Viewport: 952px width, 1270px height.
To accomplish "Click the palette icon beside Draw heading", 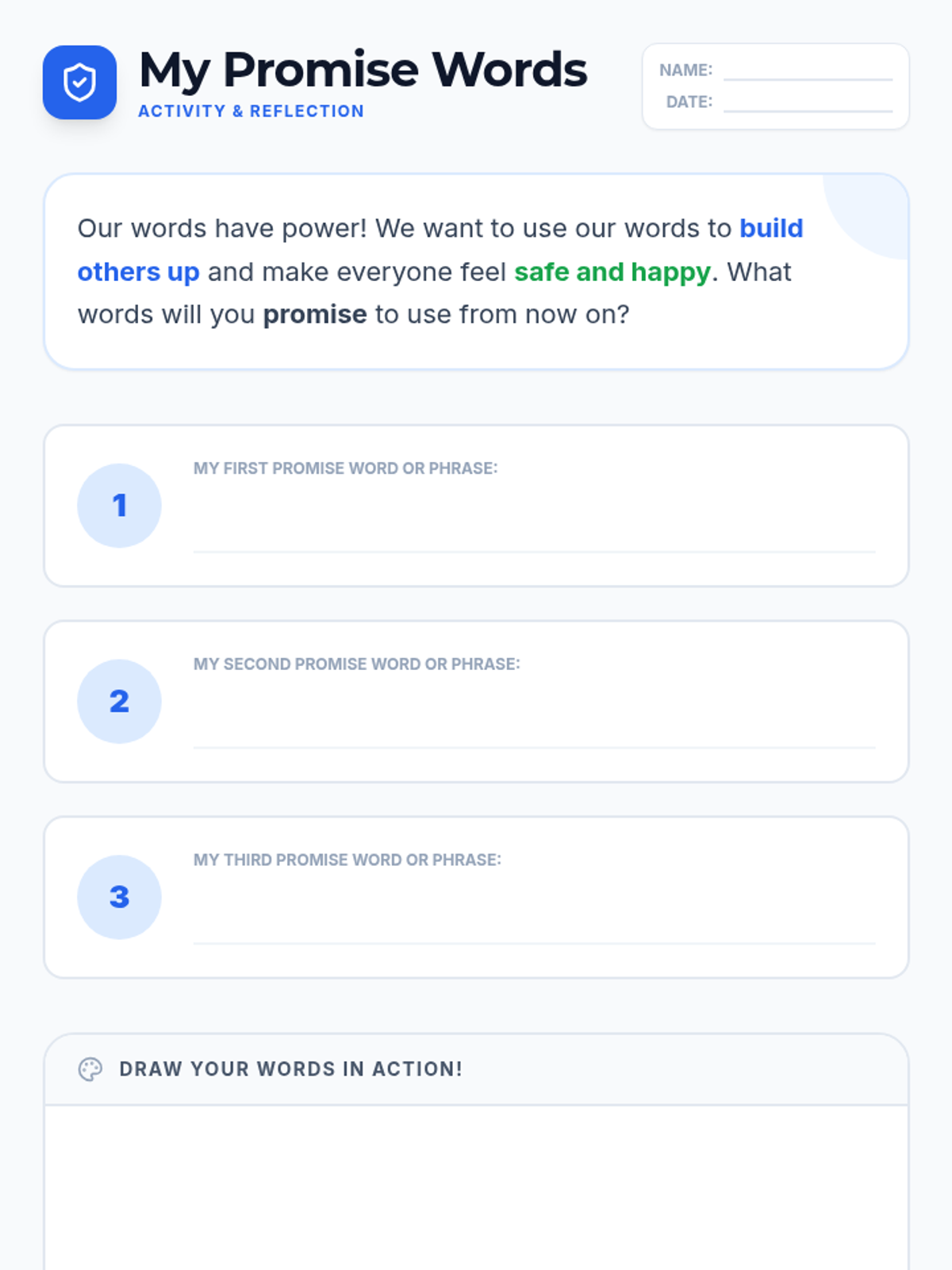I will click(90, 1069).
